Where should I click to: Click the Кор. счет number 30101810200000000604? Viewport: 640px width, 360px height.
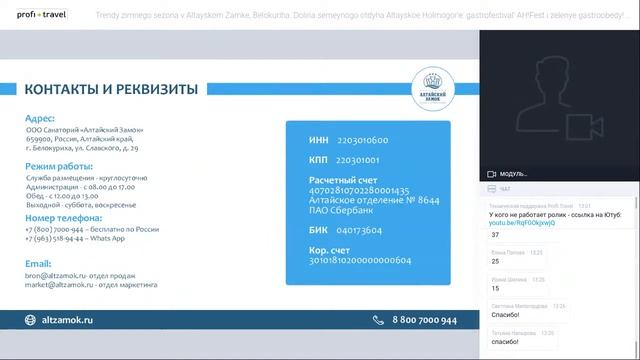pyautogui.click(x=360, y=260)
